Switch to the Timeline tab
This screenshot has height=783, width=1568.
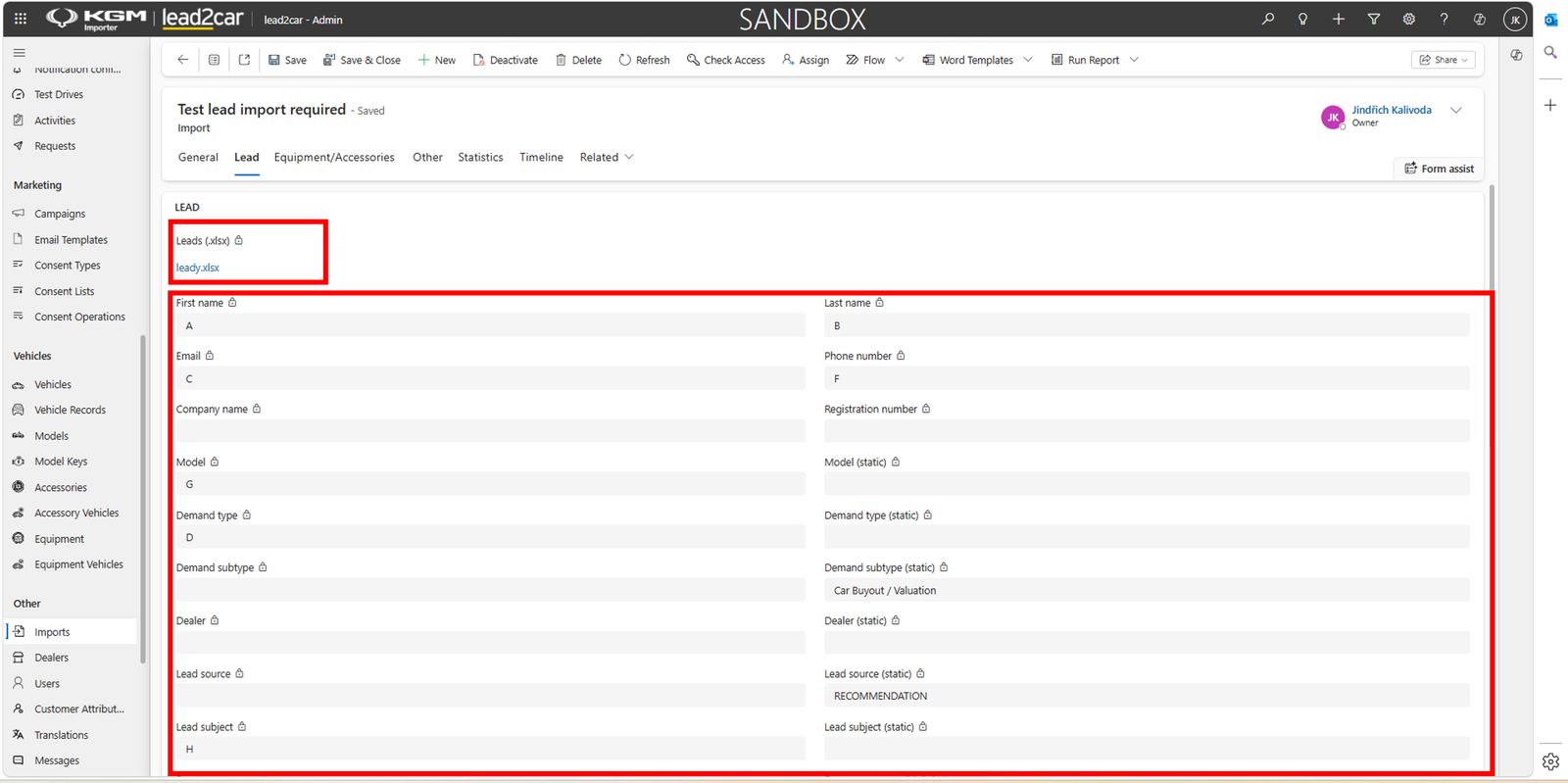[541, 157]
